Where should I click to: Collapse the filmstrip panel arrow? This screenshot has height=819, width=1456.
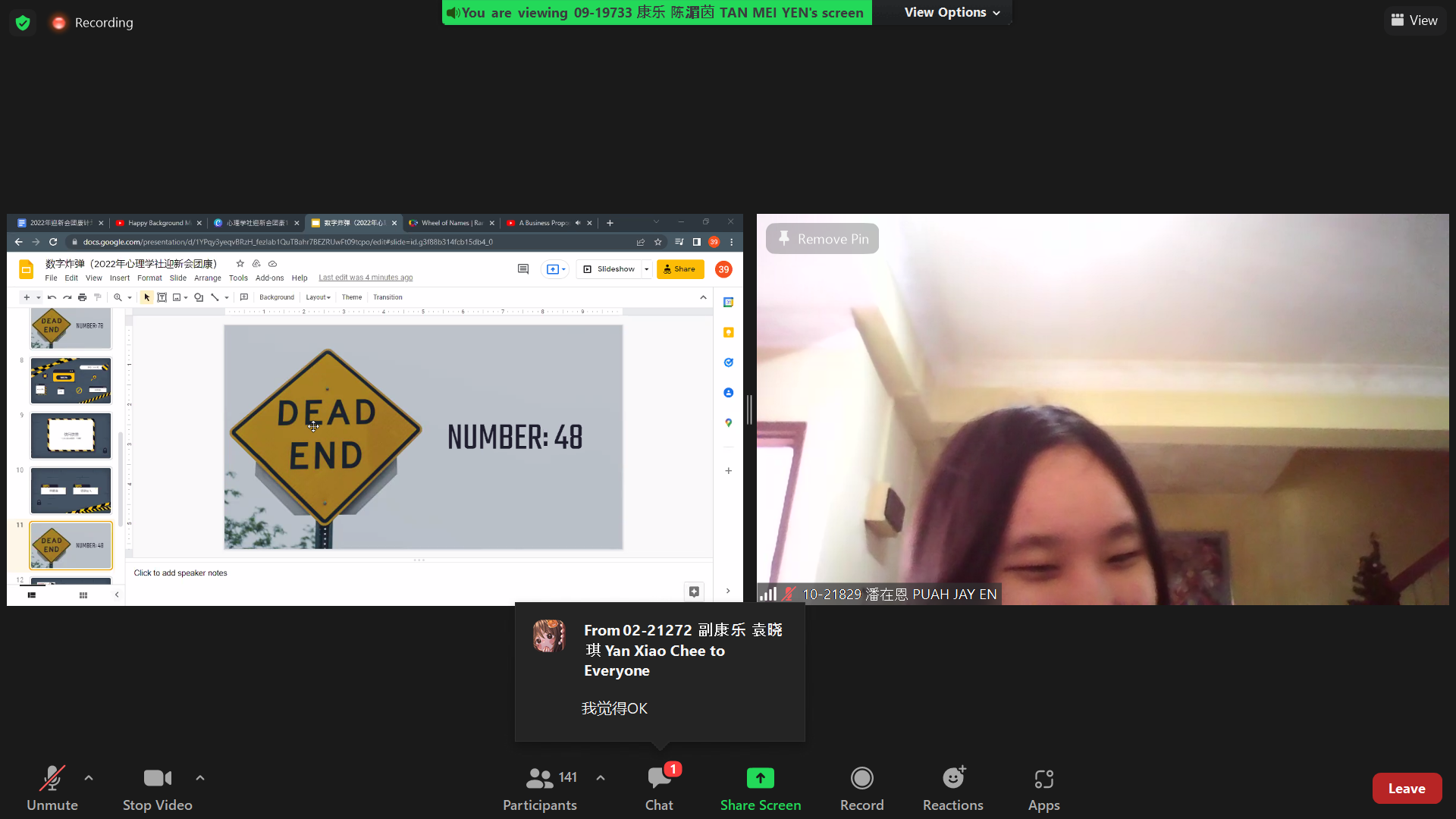tap(117, 595)
